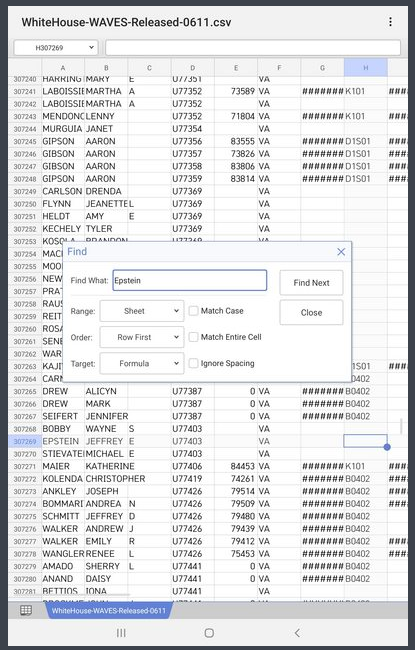
Task: Open the Target dropdown set to Formula
Action: pos(142,363)
